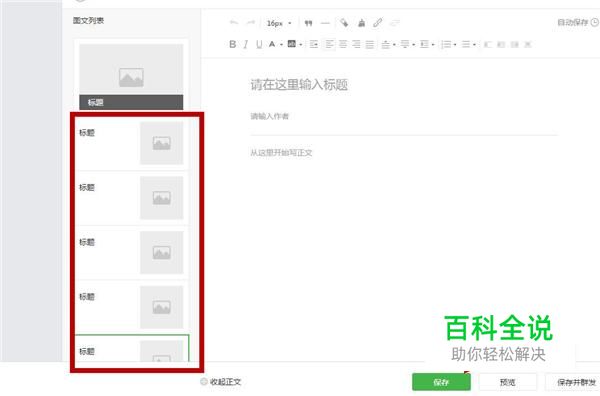The image size is (600, 396).
Task: Toggle the 收起正文 circle option
Action: point(204,381)
